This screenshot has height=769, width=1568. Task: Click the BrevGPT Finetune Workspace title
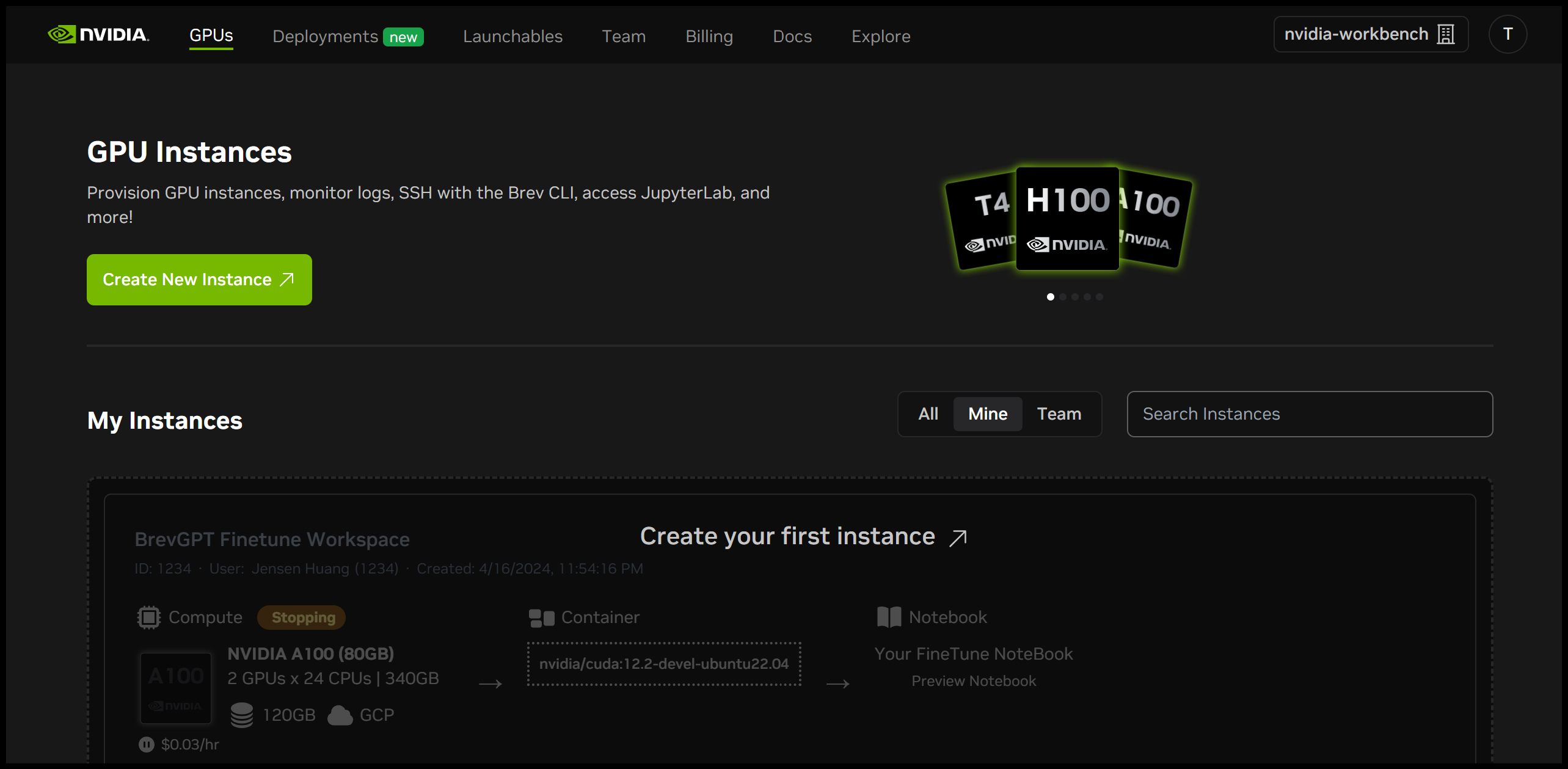(x=272, y=539)
